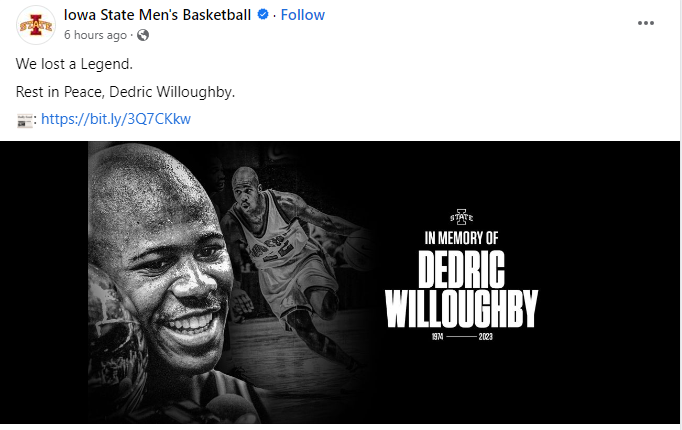682x430 pixels.
Task: Select the "We lost a Legend." text
Action: click(x=74, y=64)
